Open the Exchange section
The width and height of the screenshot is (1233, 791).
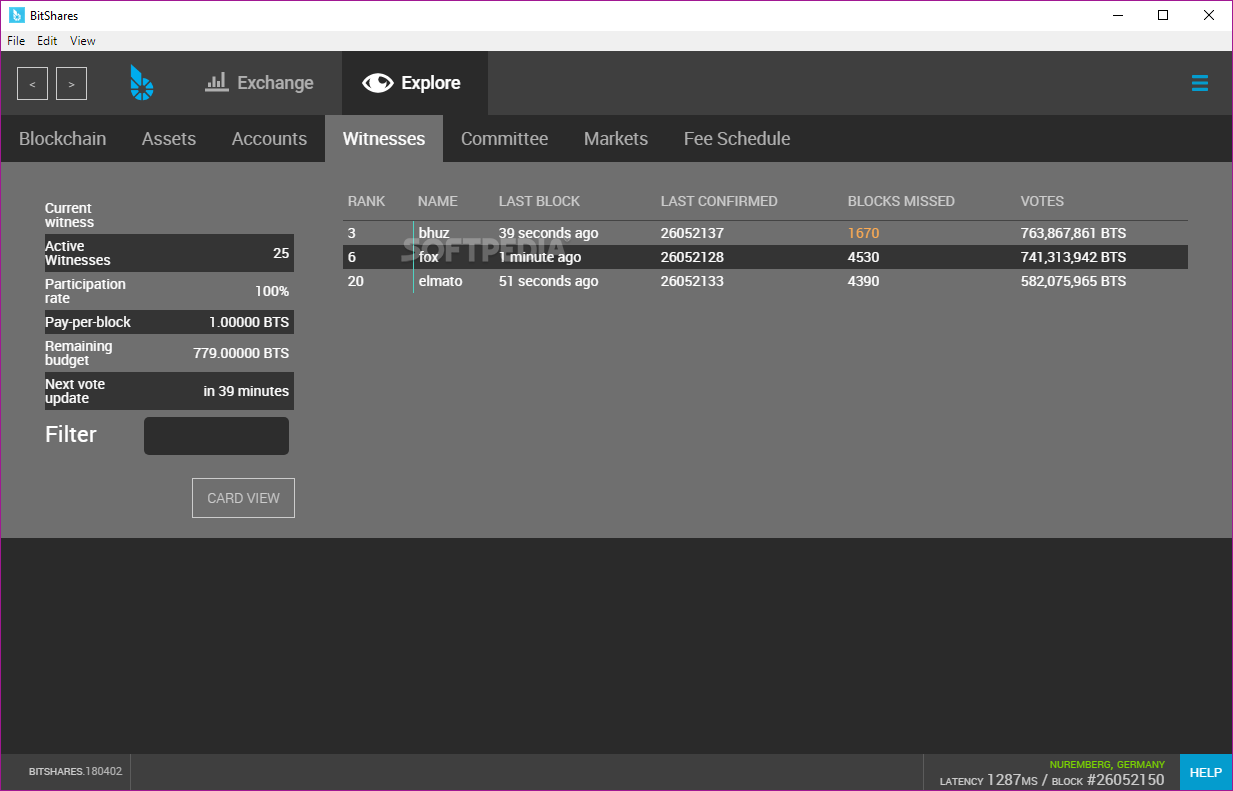pos(259,83)
